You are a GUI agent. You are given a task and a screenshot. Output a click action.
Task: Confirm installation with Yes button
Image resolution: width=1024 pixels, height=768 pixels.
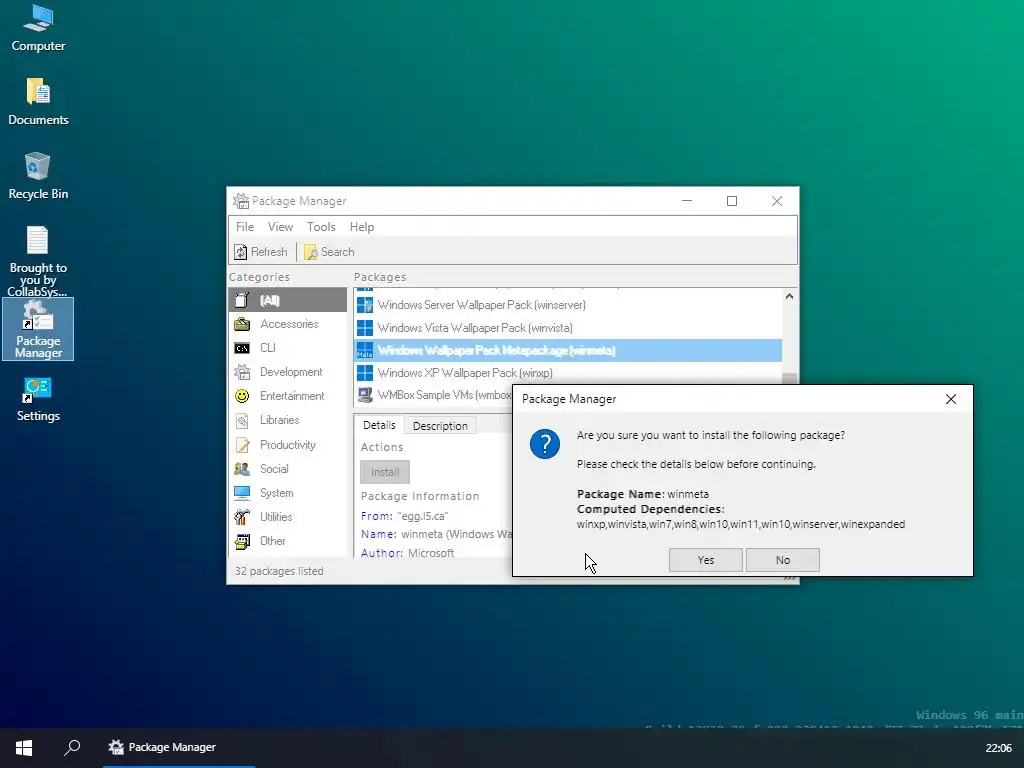(705, 560)
